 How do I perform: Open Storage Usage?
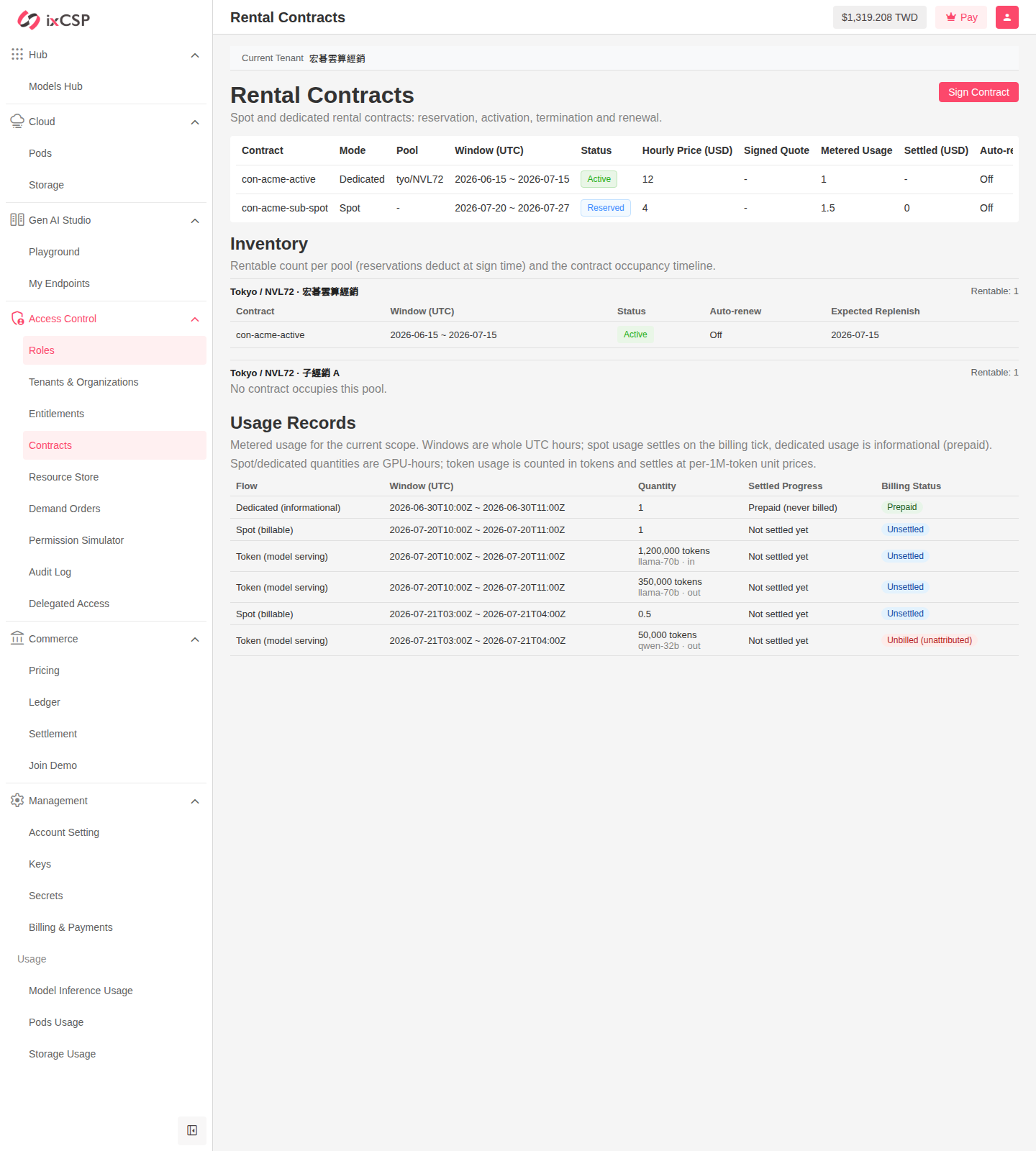(114, 1054)
